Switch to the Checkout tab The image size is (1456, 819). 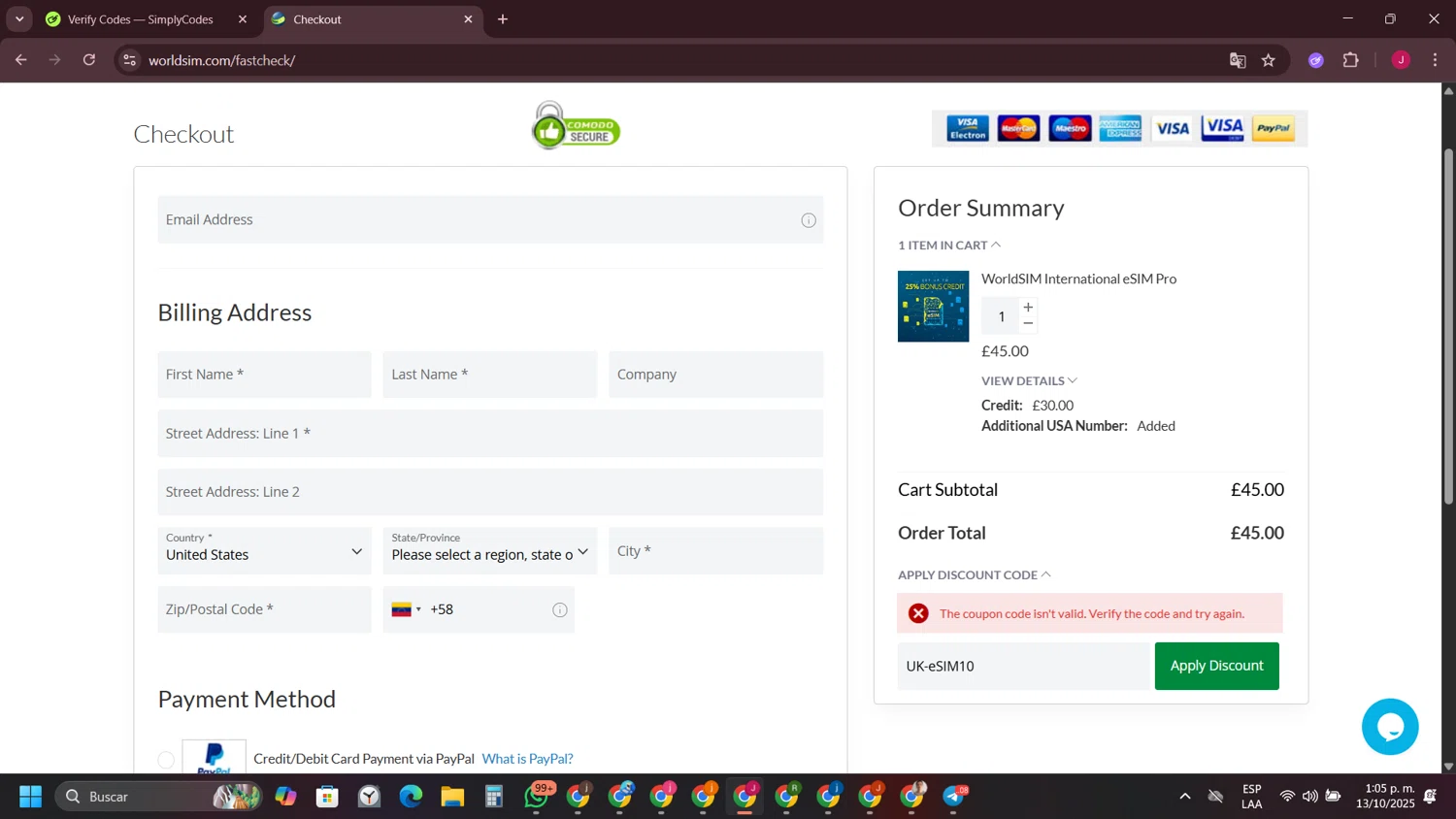pos(372,19)
